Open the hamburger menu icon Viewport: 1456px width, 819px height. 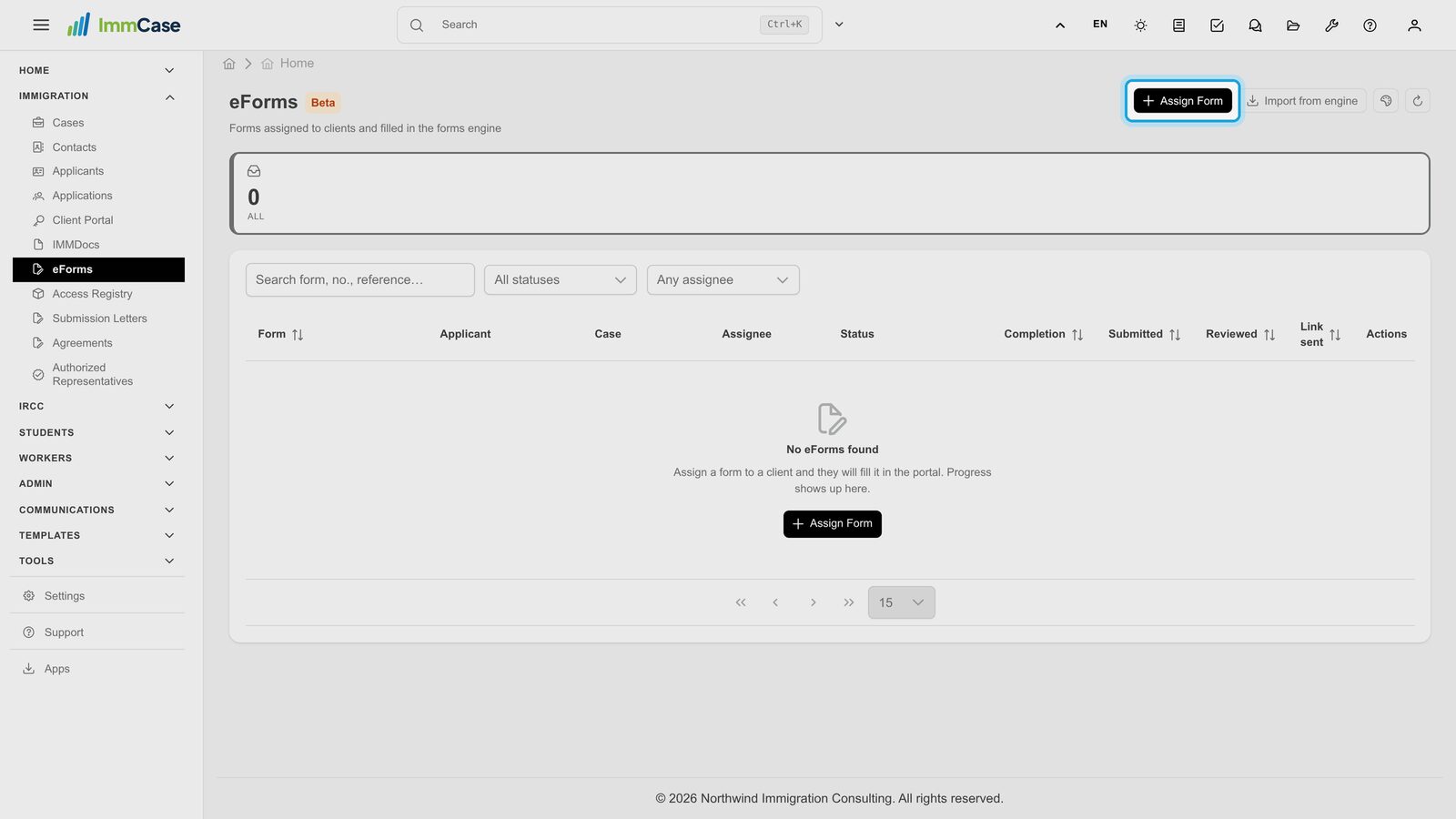[41, 25]
